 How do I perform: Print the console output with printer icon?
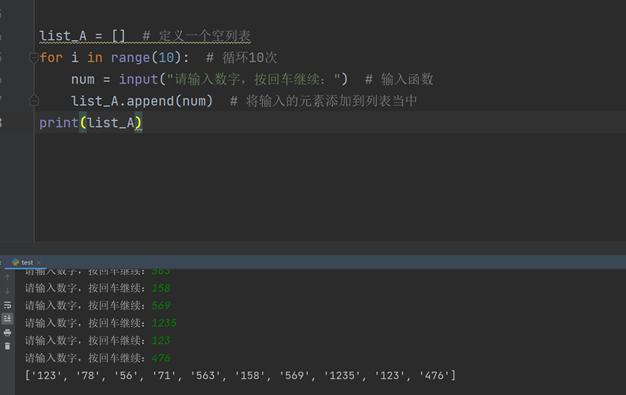pos(7,333)
